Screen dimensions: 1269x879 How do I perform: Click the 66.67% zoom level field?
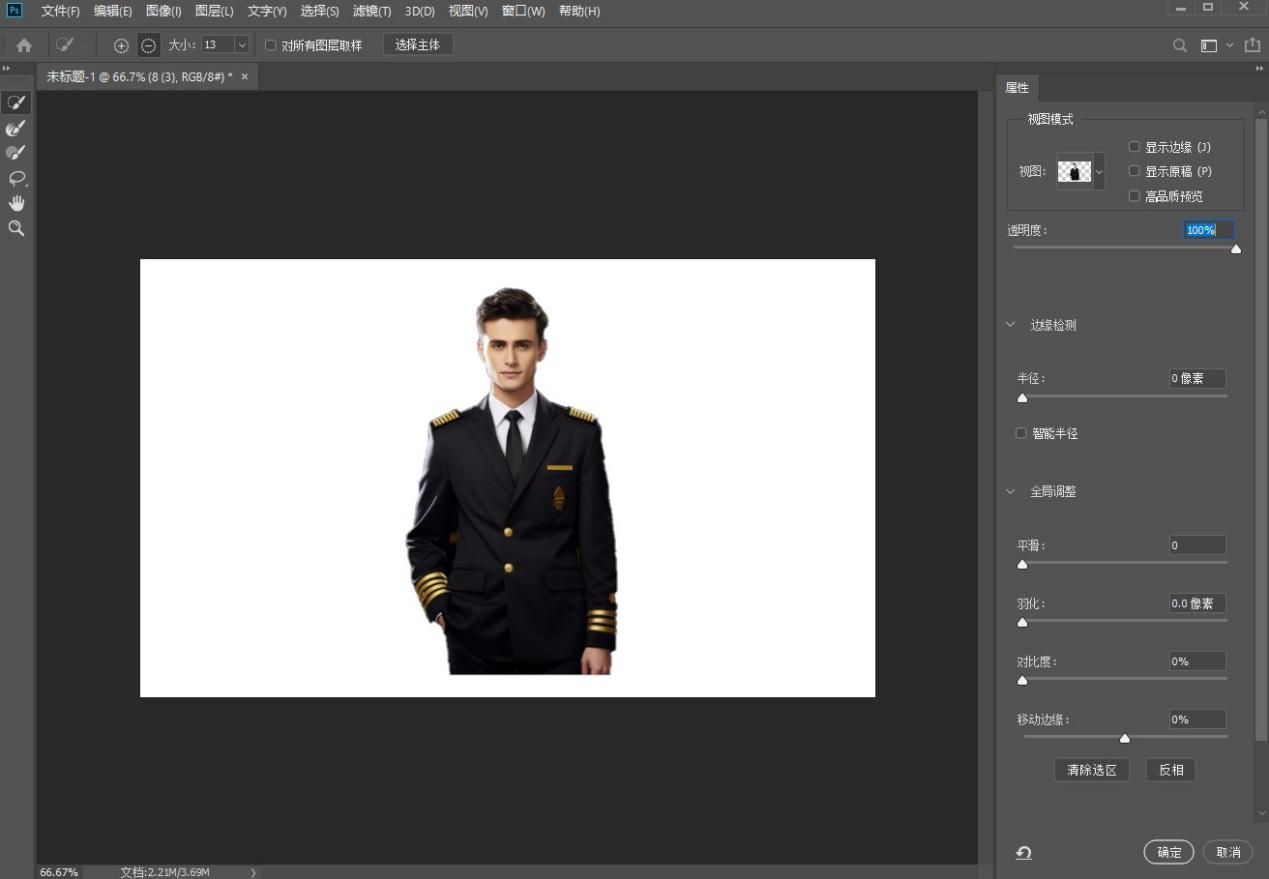60,872
